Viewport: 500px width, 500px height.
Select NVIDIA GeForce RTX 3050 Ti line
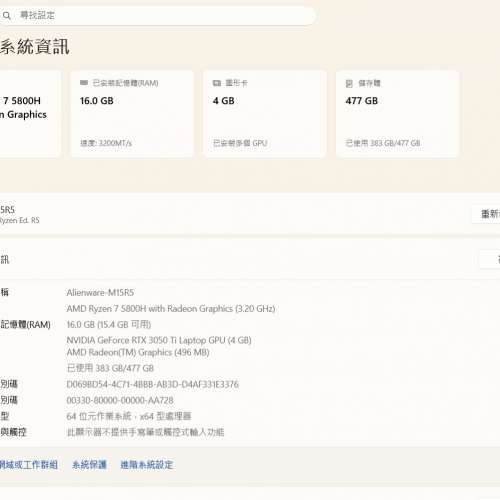[x=159, y=340]
